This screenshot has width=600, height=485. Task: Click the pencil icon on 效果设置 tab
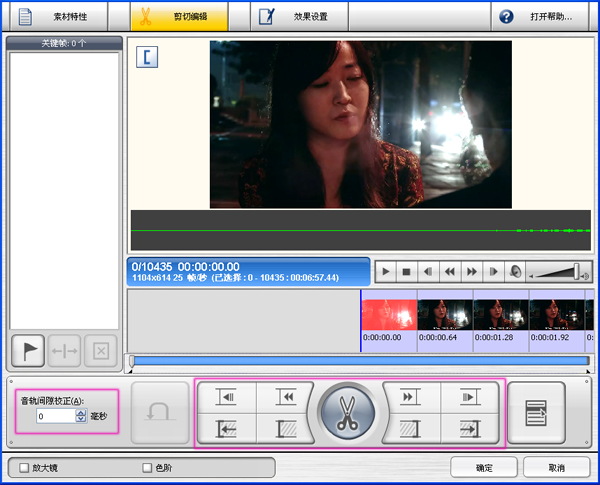coord(267,16)
